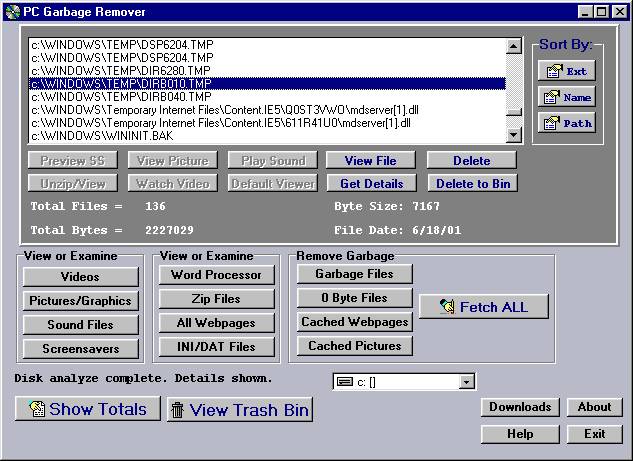Sort the file list by Name
The height and width of the screenshot is (461, 633).
(566, 97)
